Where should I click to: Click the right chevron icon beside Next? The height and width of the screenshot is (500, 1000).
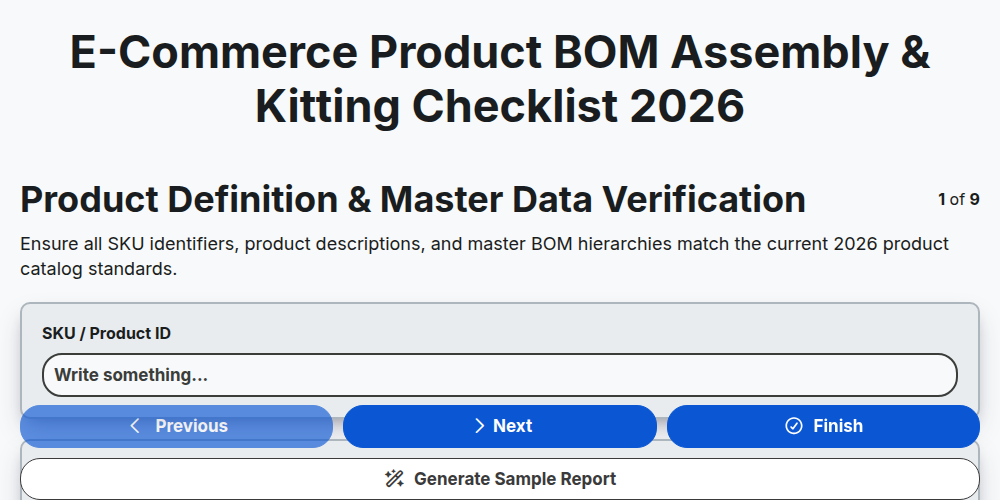coord(480,426)
